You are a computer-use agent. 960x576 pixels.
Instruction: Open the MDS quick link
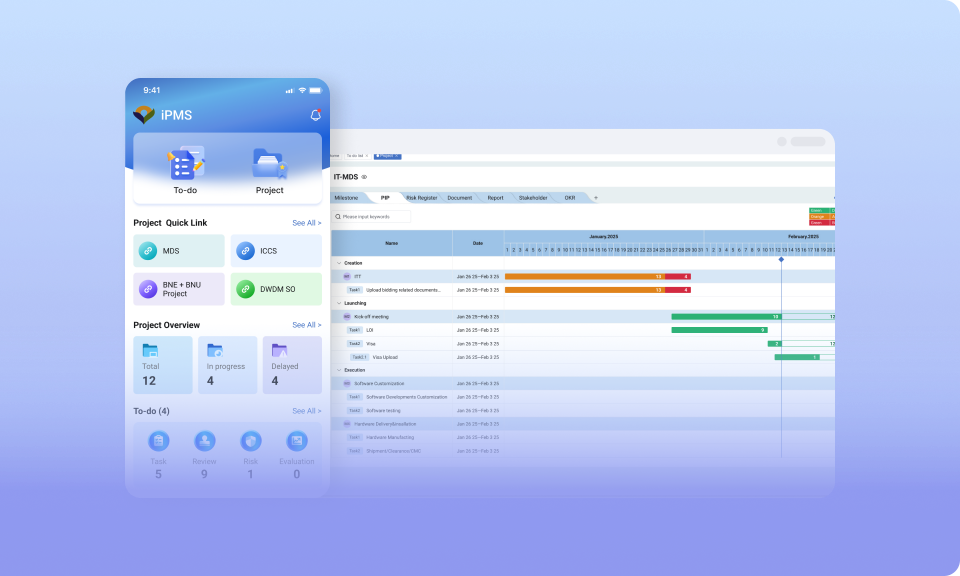147,251
